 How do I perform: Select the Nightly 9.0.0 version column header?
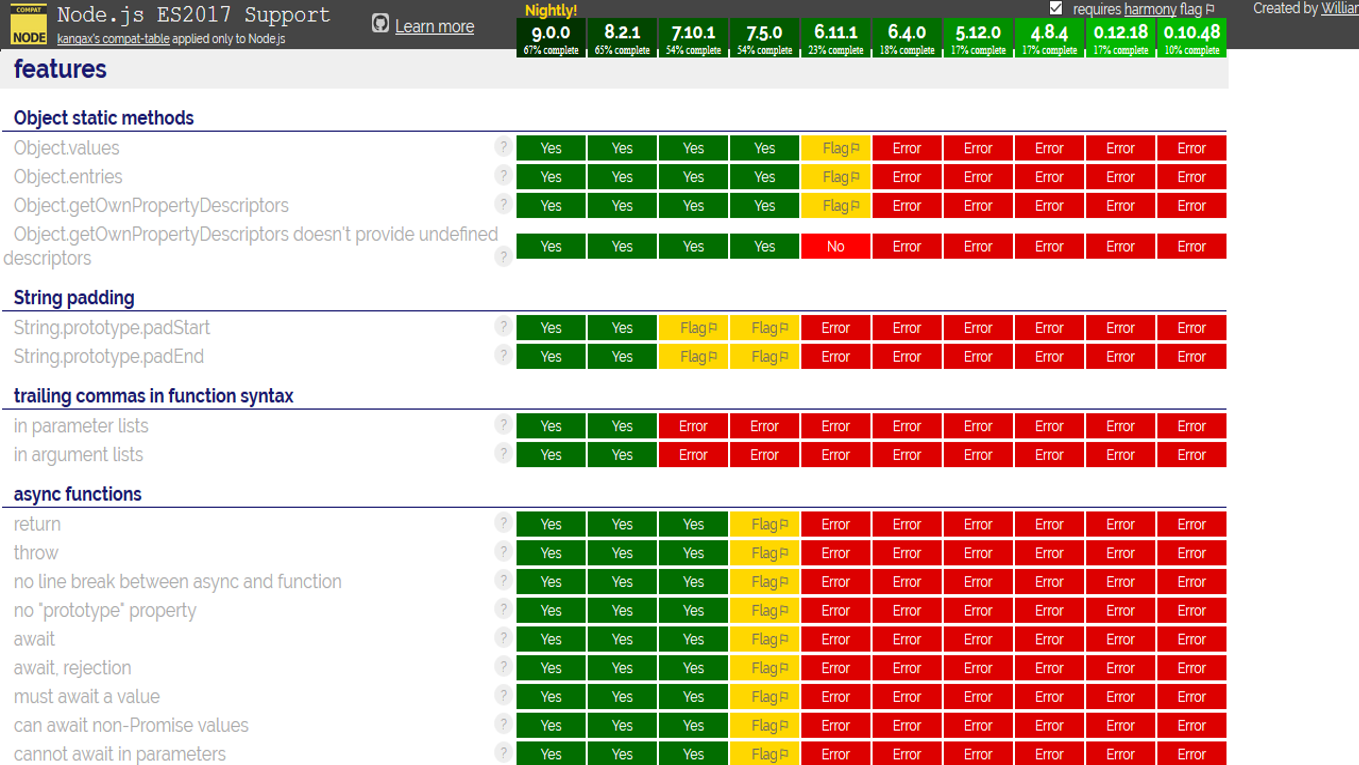[551, 38]
